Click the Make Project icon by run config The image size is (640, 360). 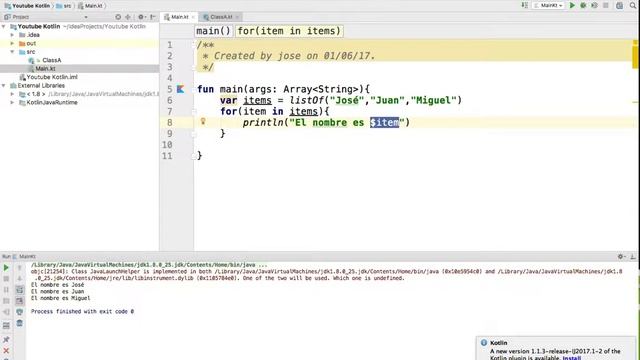coord(524,5)
